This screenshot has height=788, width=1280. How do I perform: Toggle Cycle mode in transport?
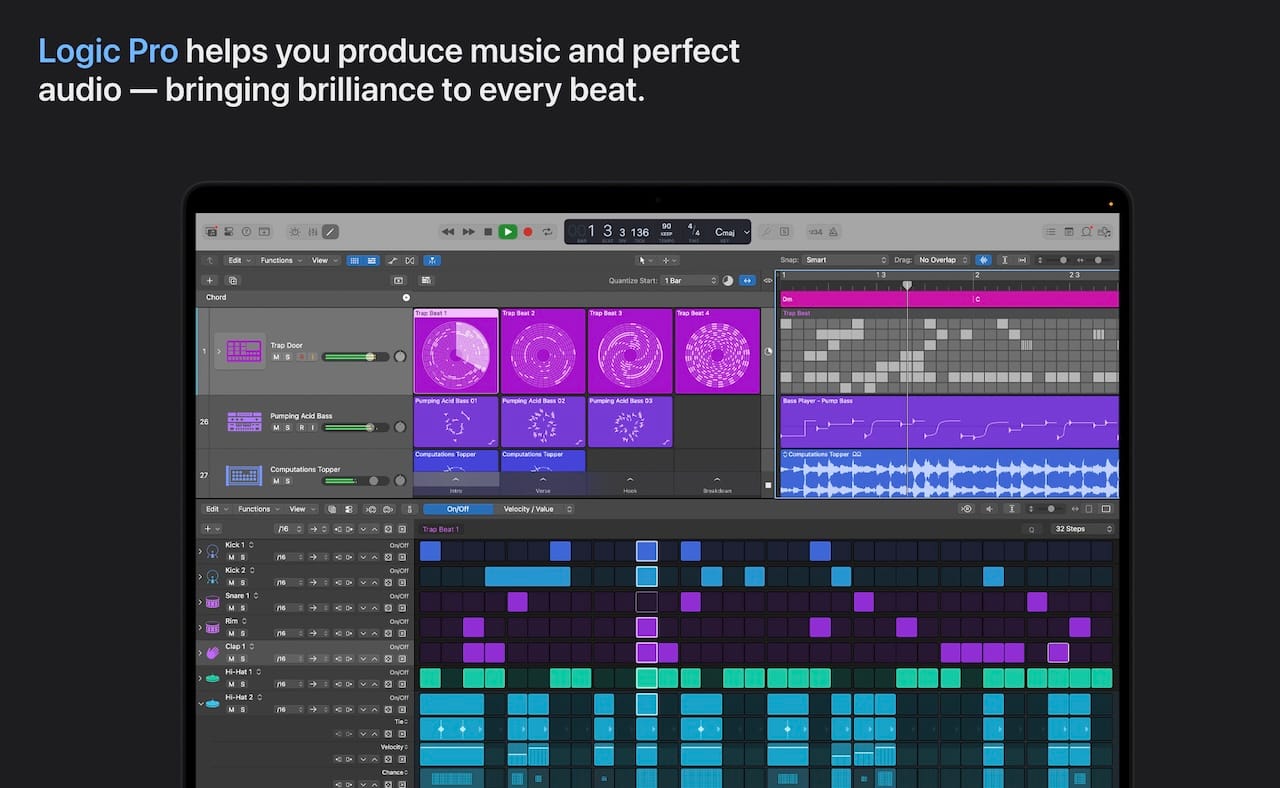[547, 232]
